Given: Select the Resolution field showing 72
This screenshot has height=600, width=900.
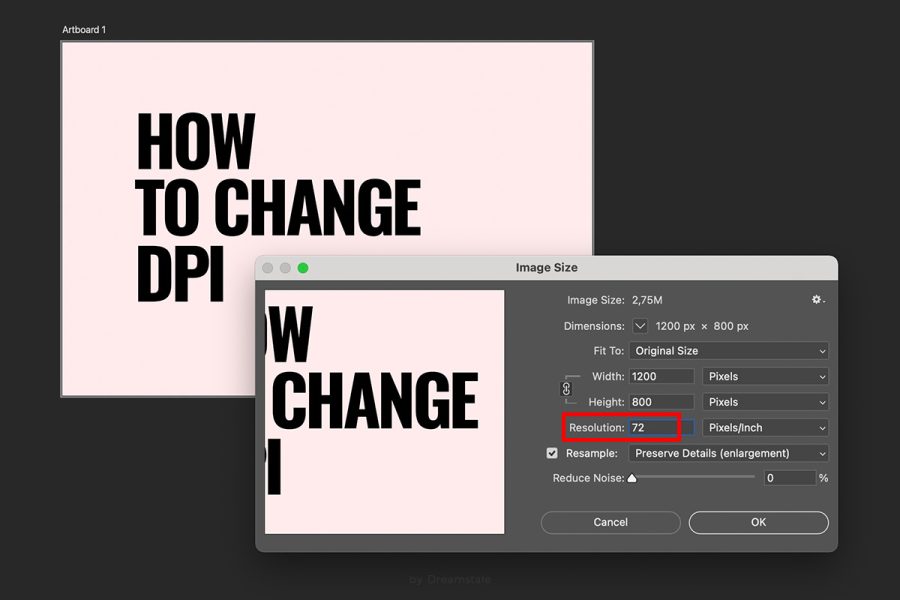Looking at the screenshot, I should [660, 427].
